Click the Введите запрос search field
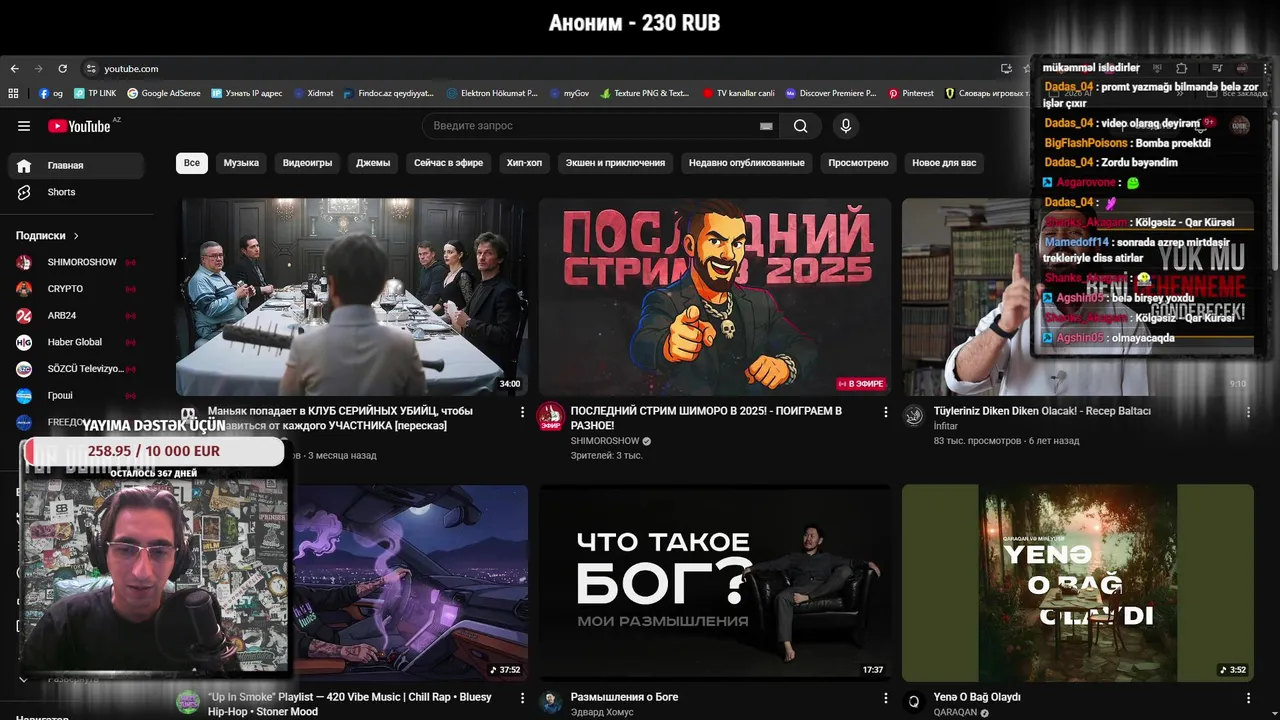Screen dimensions: 1280x720 click(590, 126)
